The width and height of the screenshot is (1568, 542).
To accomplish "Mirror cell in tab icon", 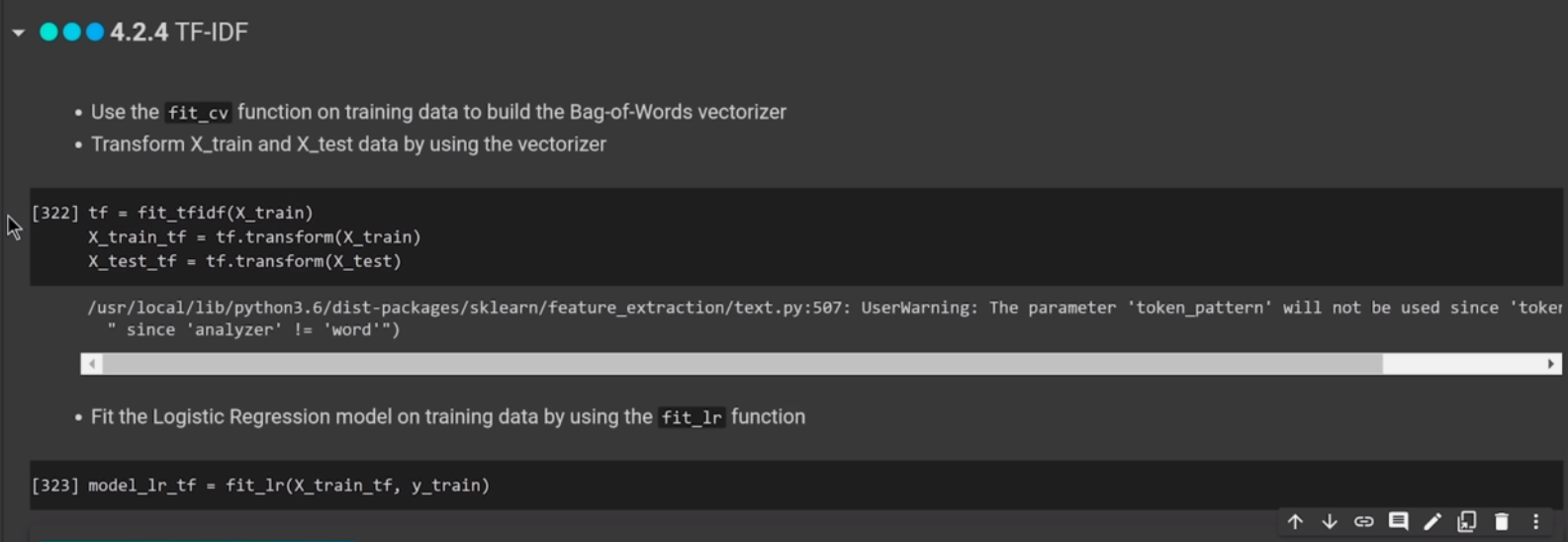I will (x=1467, y=521).
